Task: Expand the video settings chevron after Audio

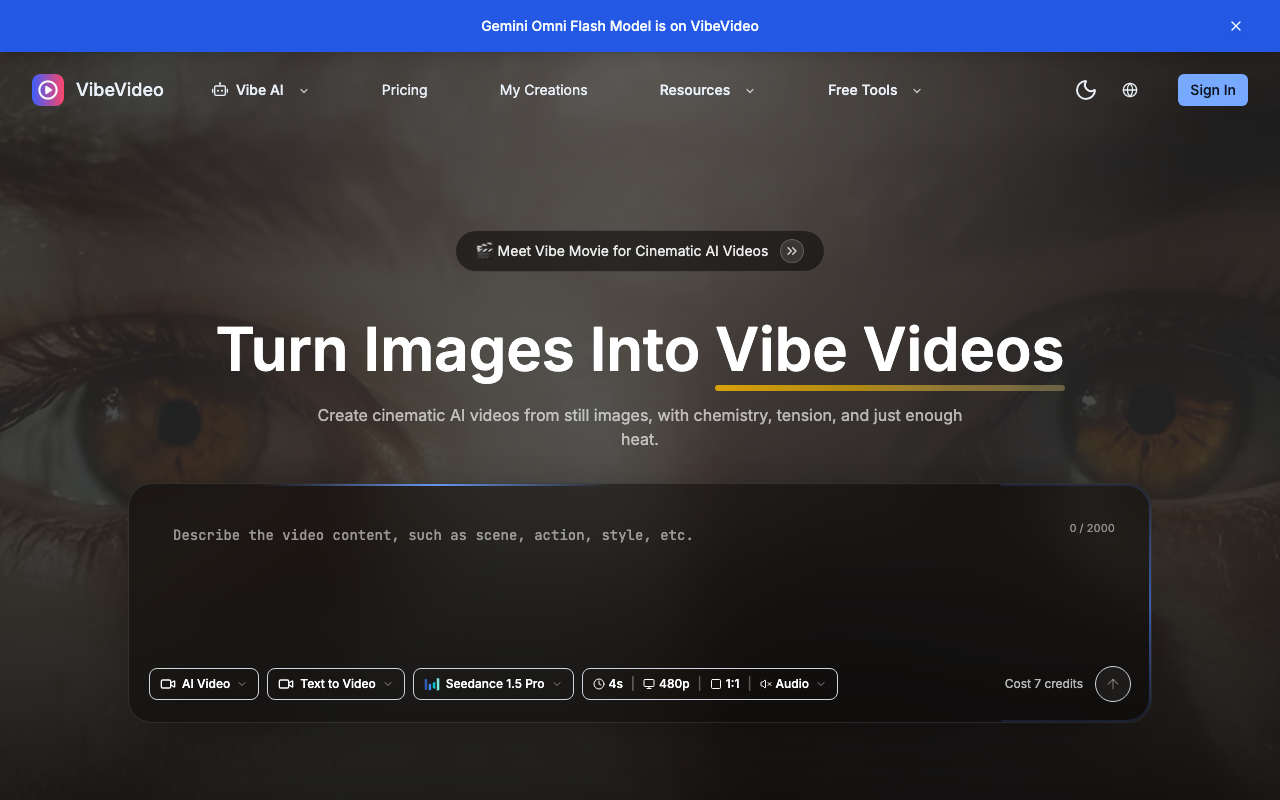Action: point(821,684)
